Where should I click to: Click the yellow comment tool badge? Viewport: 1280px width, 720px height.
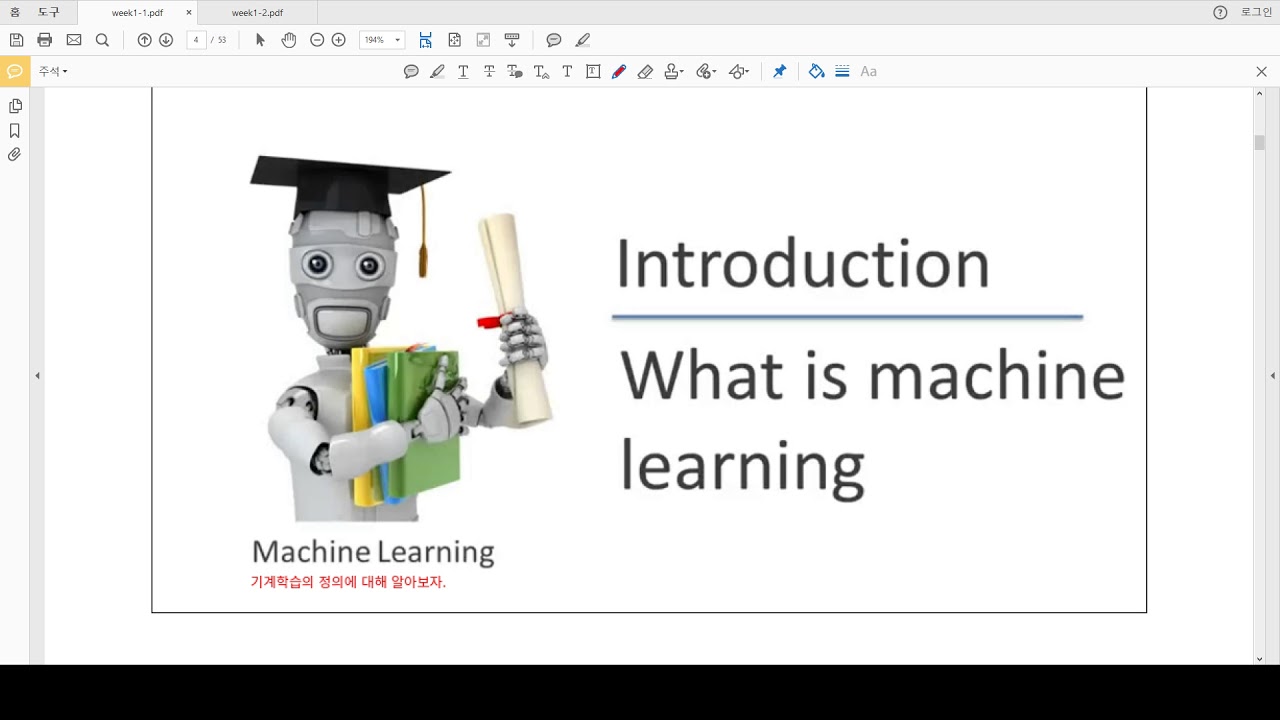15,71
